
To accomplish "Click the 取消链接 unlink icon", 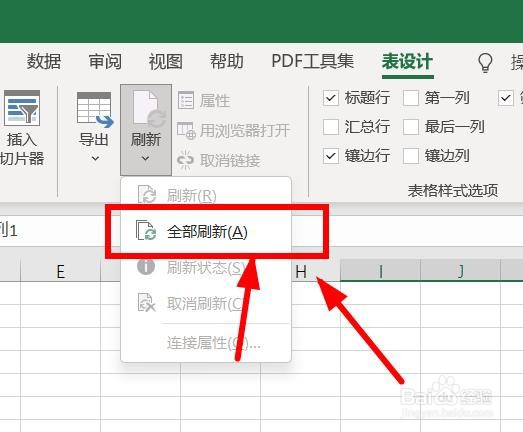I will click(185, 160).
